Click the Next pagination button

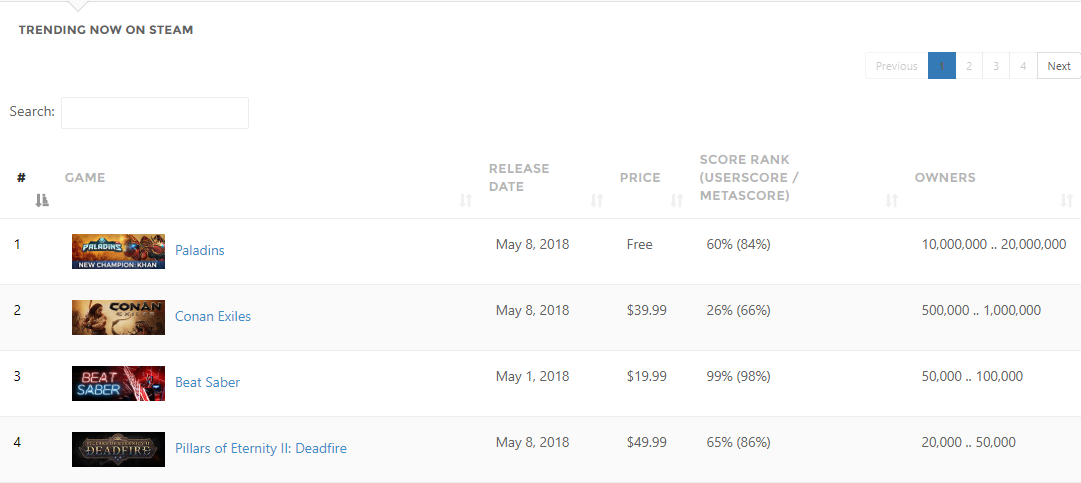(1059, 66)
